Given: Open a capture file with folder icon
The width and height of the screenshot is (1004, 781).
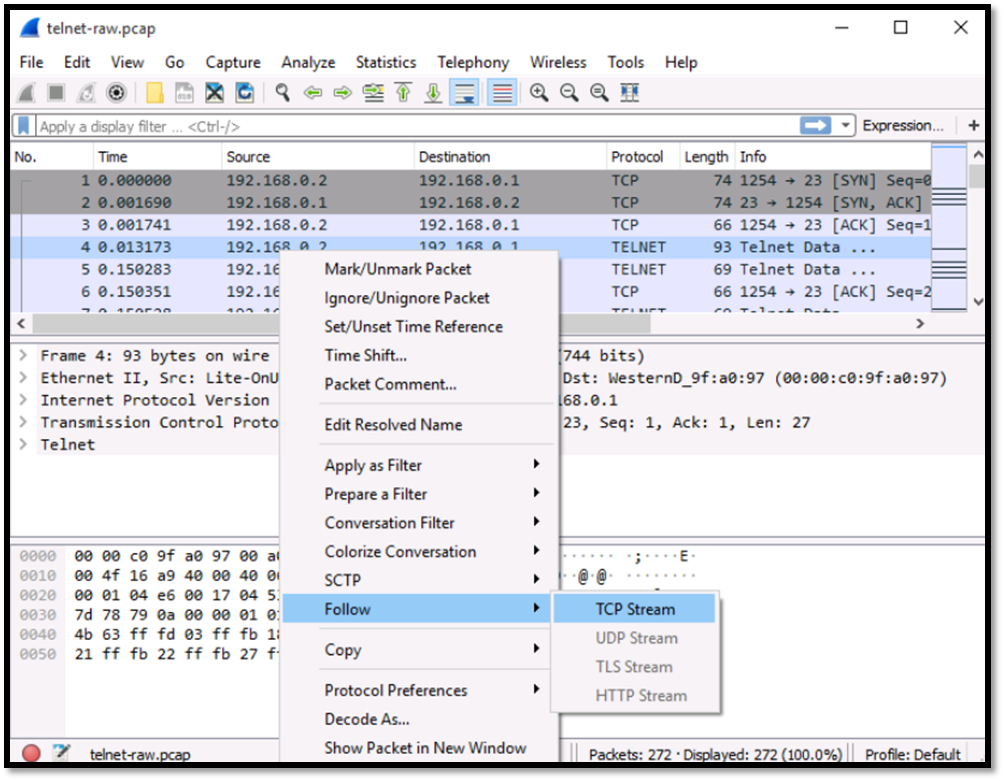Looking at the screenshot, I should point(154,93).
